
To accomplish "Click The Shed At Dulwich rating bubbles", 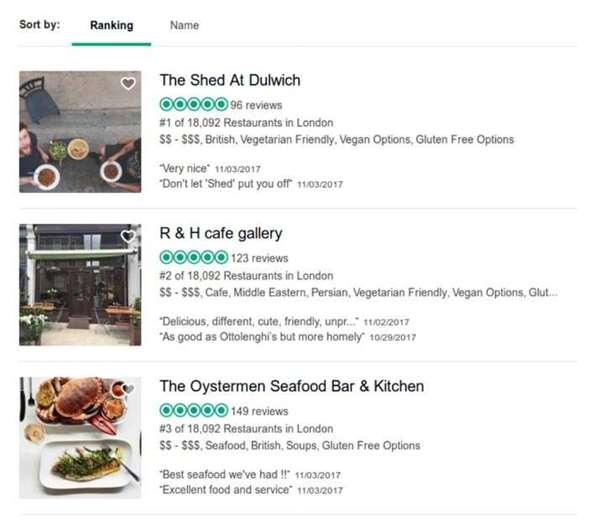I will click(x=193, y=104).
